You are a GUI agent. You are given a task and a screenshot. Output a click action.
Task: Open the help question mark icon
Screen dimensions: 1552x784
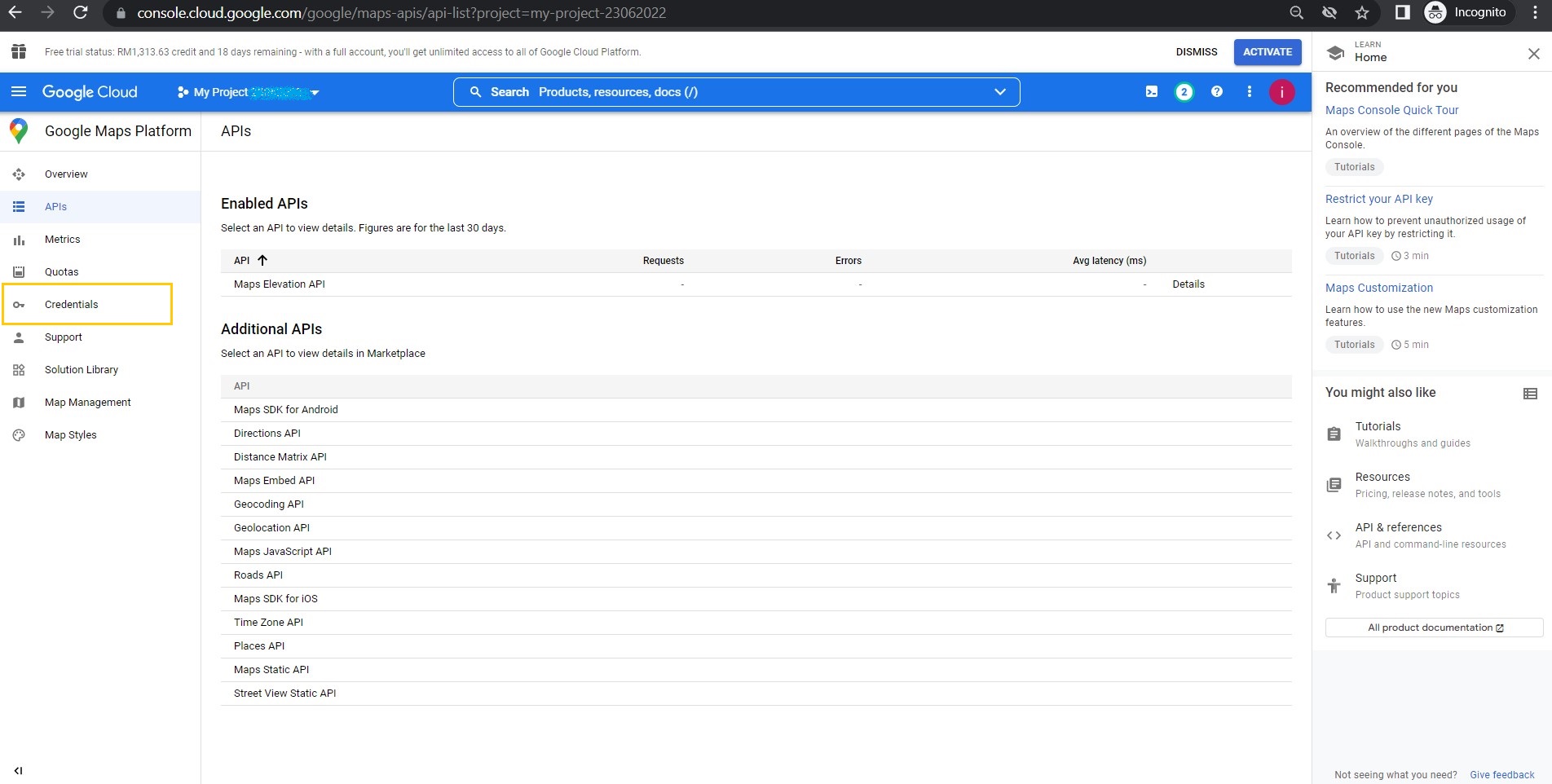point(1217,92)
